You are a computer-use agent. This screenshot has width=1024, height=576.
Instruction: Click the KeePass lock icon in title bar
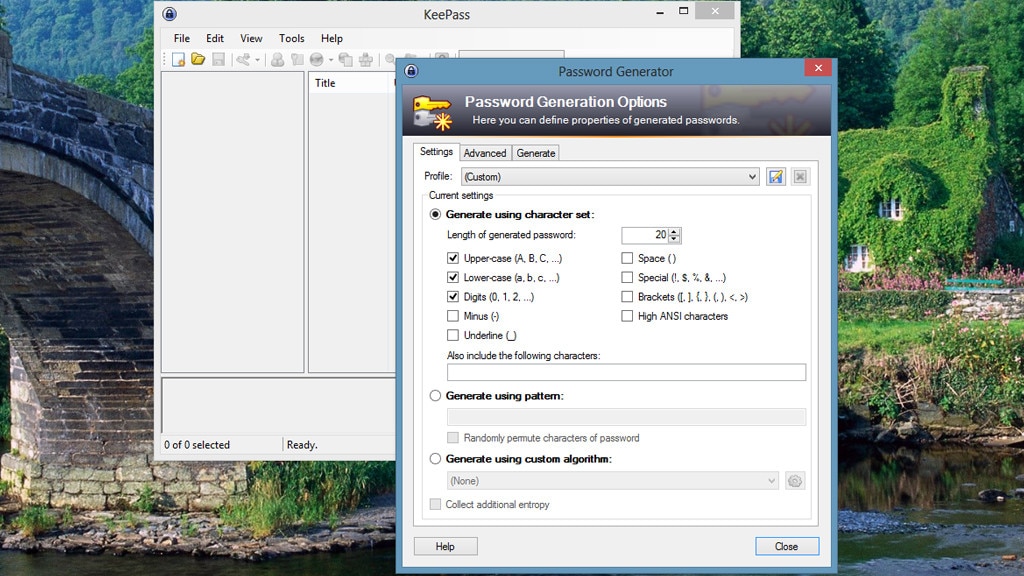pos(170,14)
